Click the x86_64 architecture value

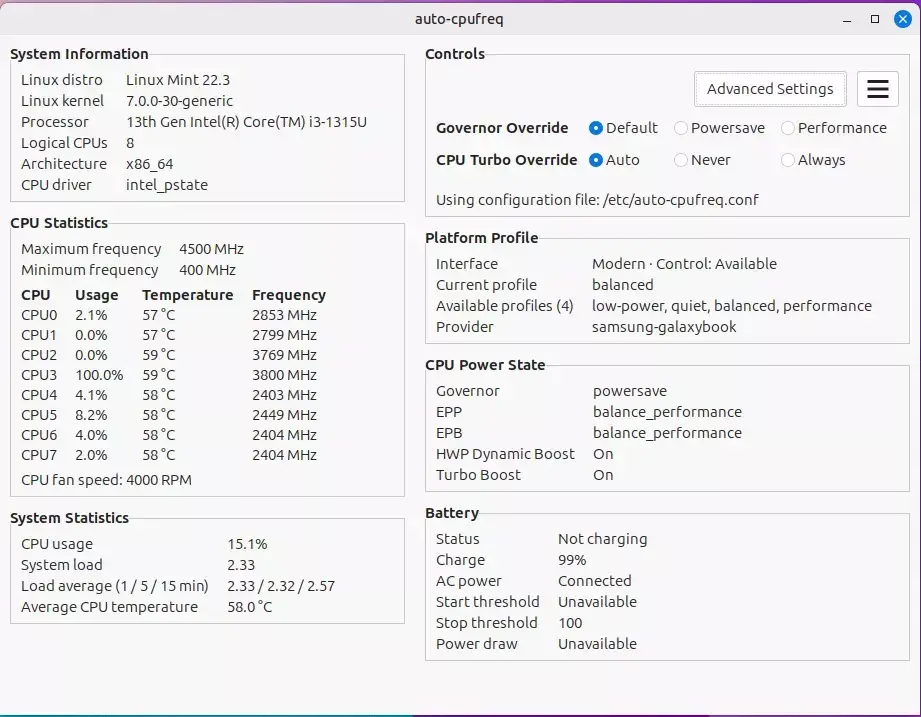pos(149,164)
